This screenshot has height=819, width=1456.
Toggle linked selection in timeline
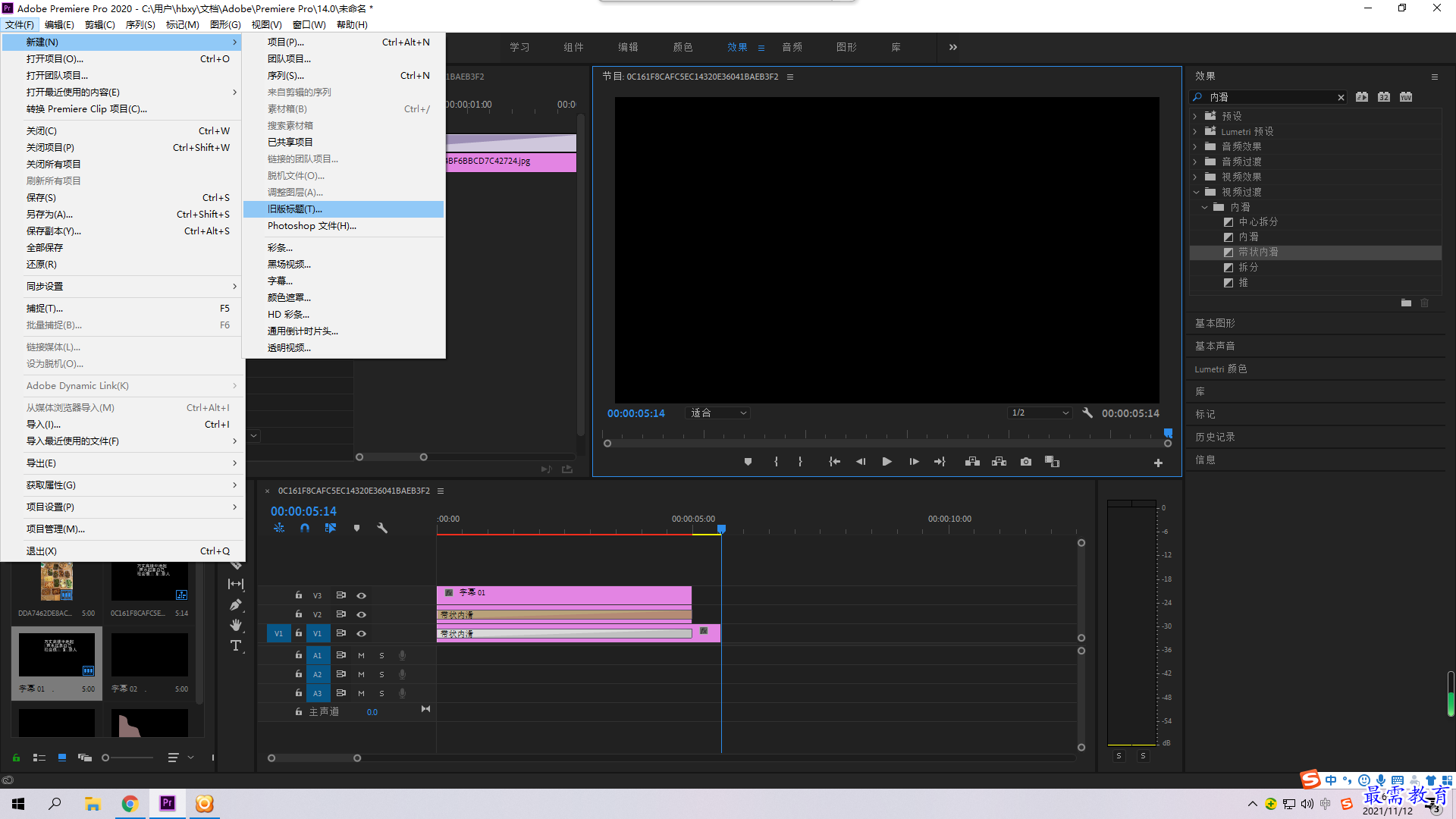[331, 528]
